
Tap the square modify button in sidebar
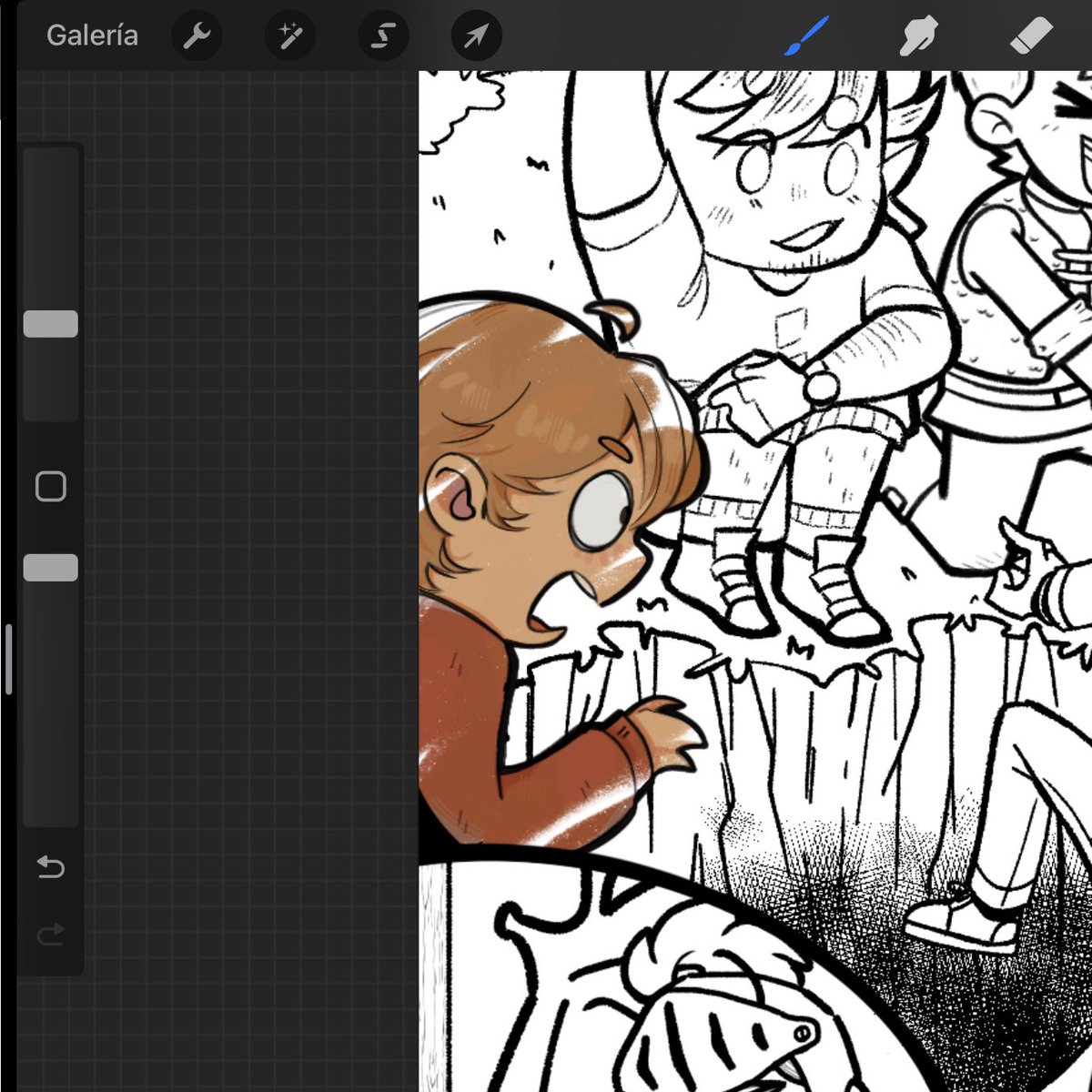[x=50, y=487]
